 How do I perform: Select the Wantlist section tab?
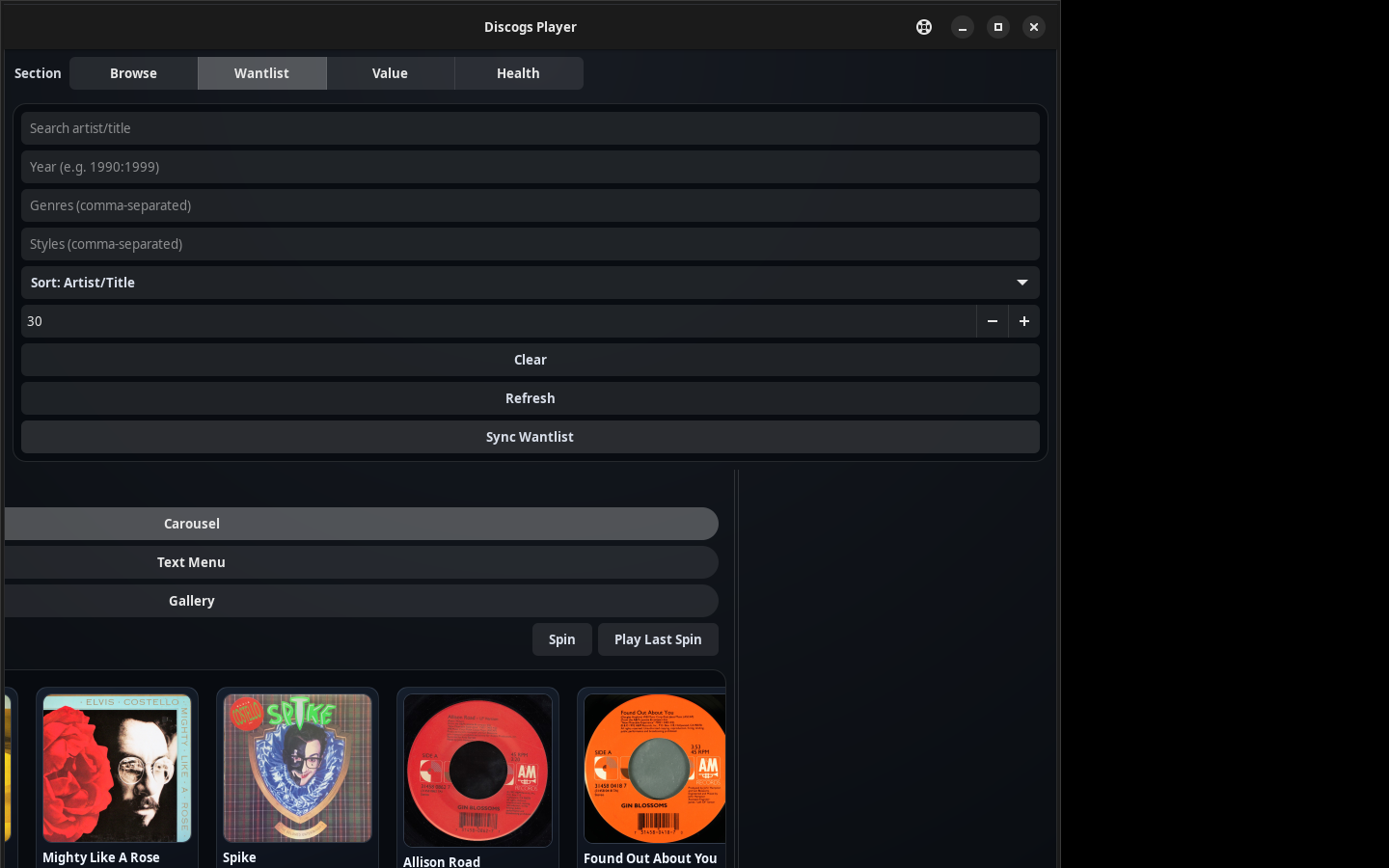pos(261,73)
